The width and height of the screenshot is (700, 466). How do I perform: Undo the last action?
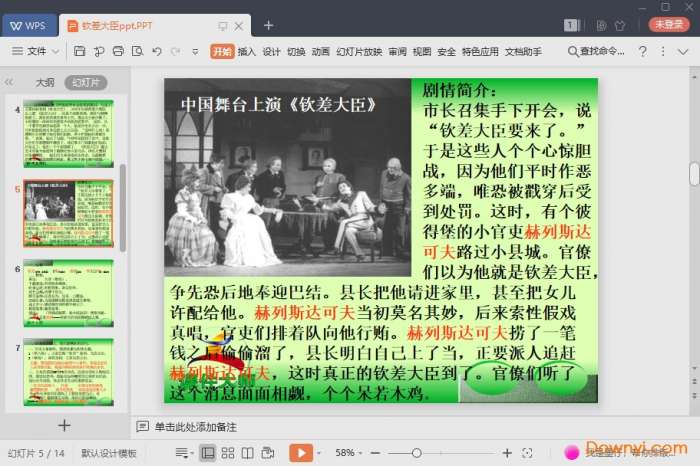pos(157,51)
